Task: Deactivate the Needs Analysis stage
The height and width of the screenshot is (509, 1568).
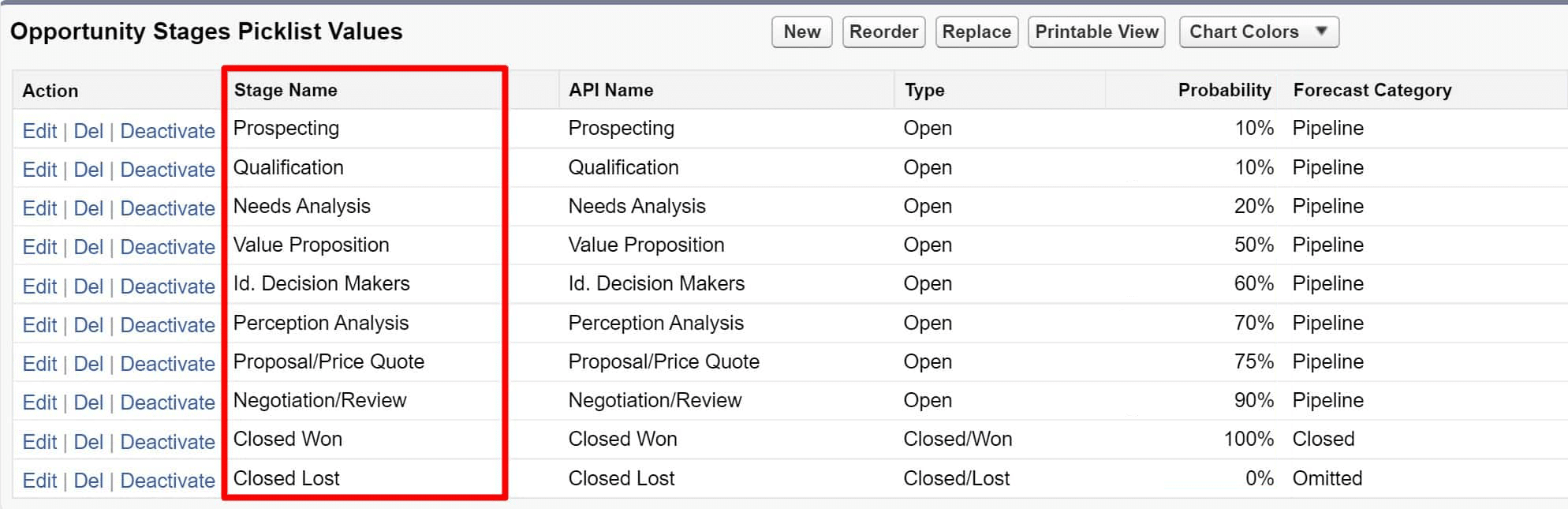Action: pyautogui.click(x=167, y=208)
